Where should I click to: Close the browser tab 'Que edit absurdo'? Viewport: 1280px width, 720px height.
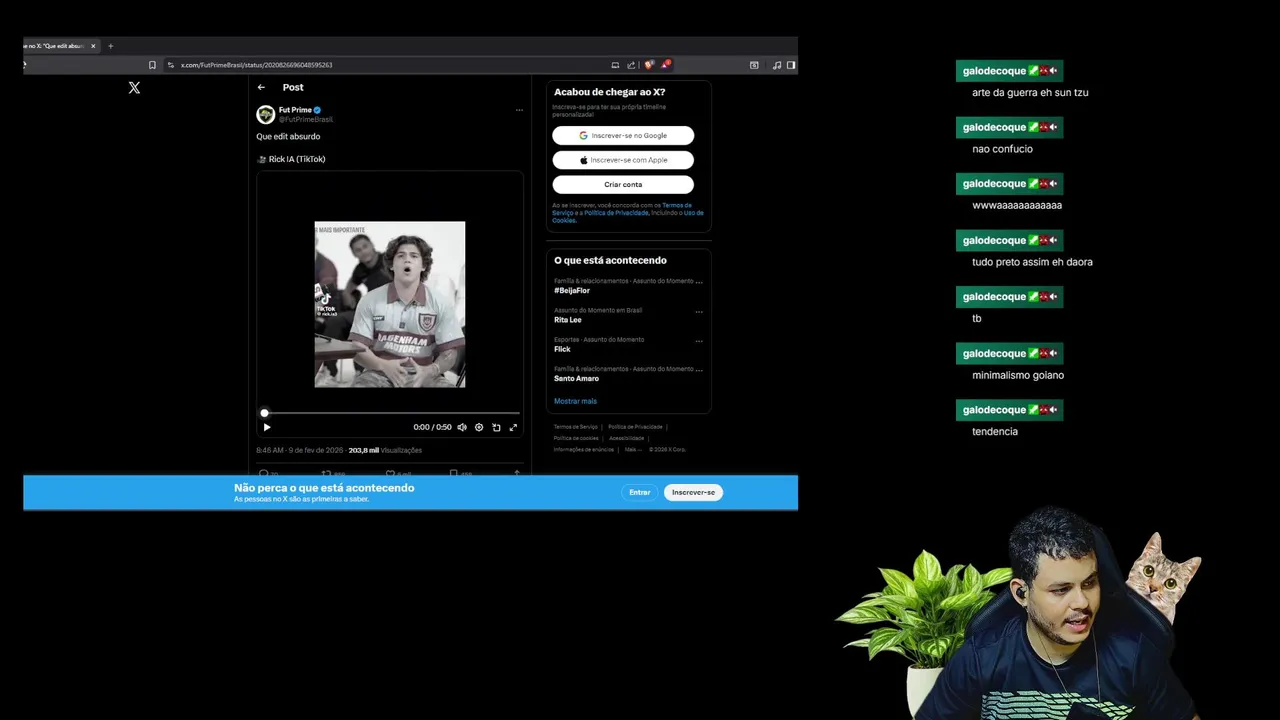tap(93, 46)
